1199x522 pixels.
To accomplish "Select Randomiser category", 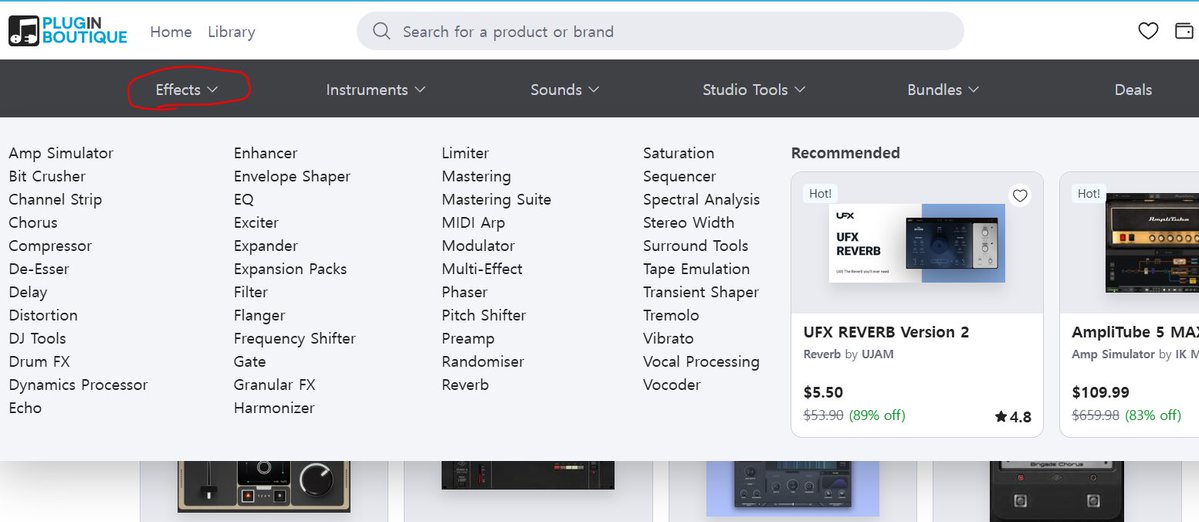I will click(x=483, y=362).
